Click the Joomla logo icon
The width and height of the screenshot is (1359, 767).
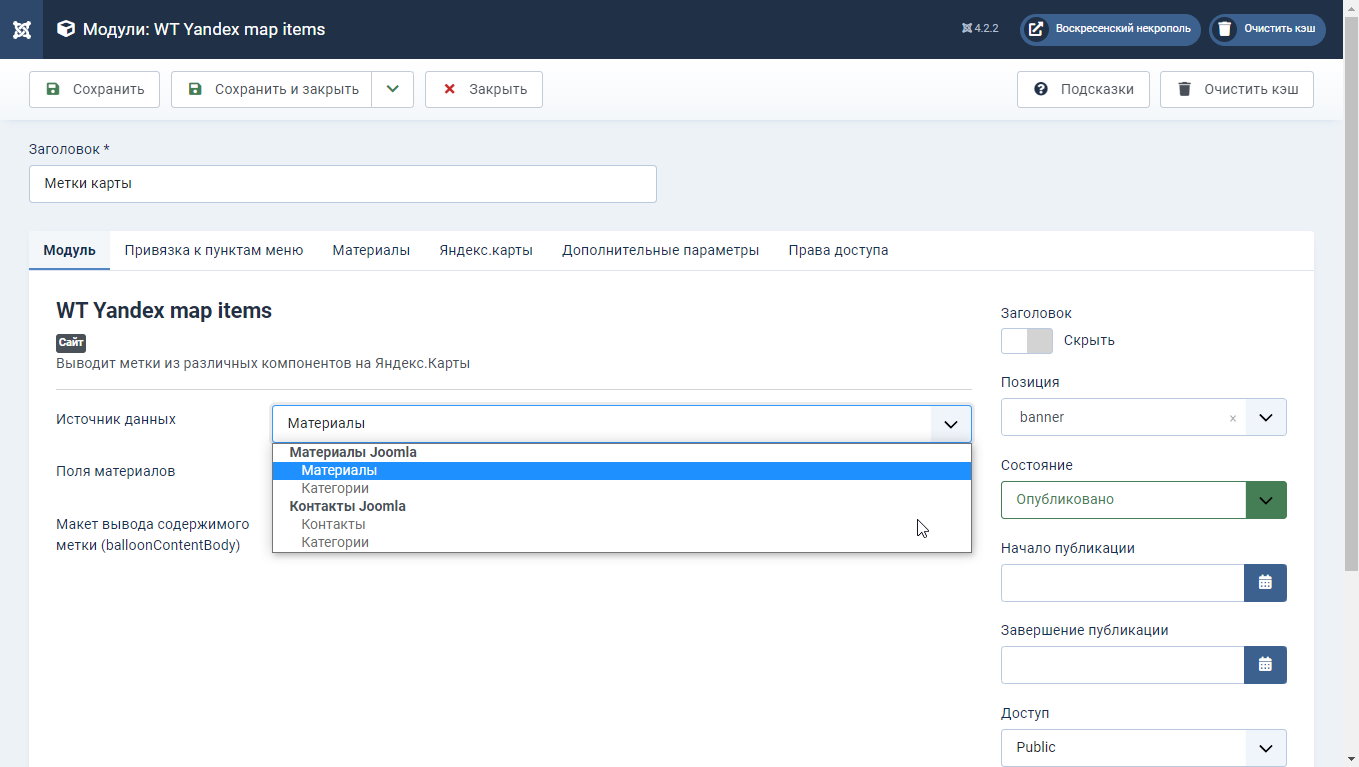click(x=21, y=29)
